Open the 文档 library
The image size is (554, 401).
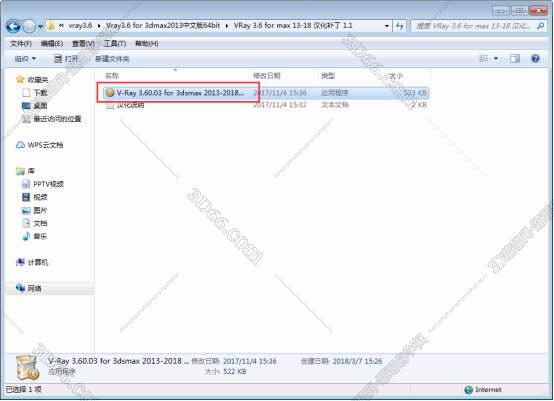tap(40, 223)
